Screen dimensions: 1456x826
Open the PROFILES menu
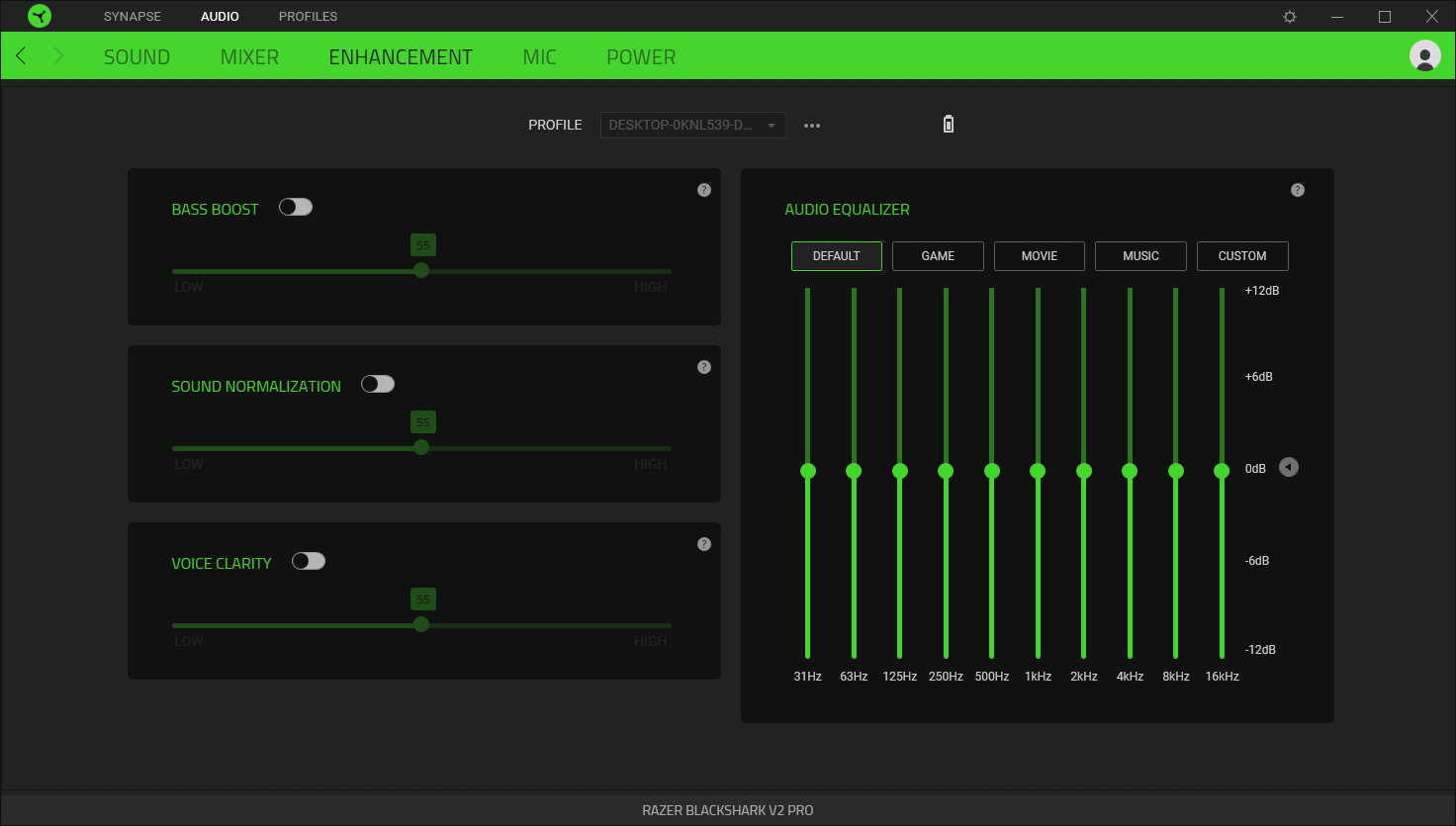[308, 16]
